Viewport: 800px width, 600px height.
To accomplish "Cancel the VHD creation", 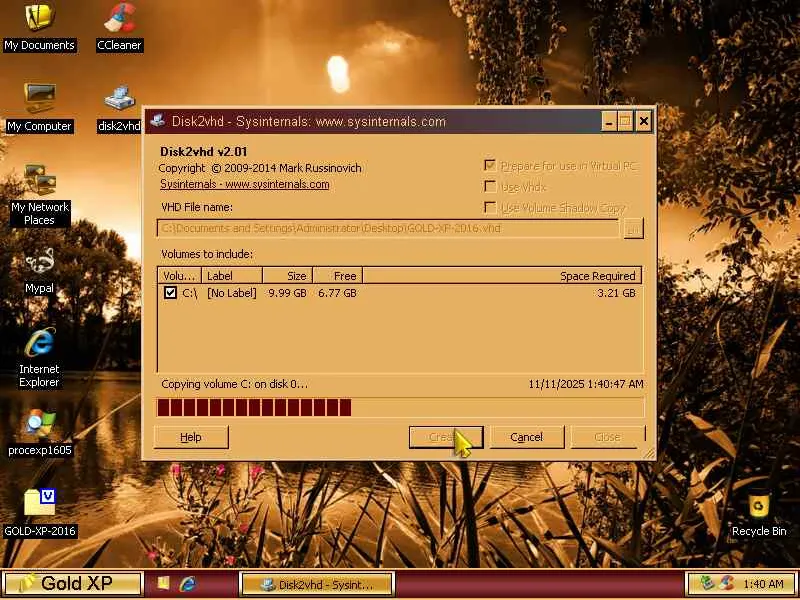I will click(527, 437).
